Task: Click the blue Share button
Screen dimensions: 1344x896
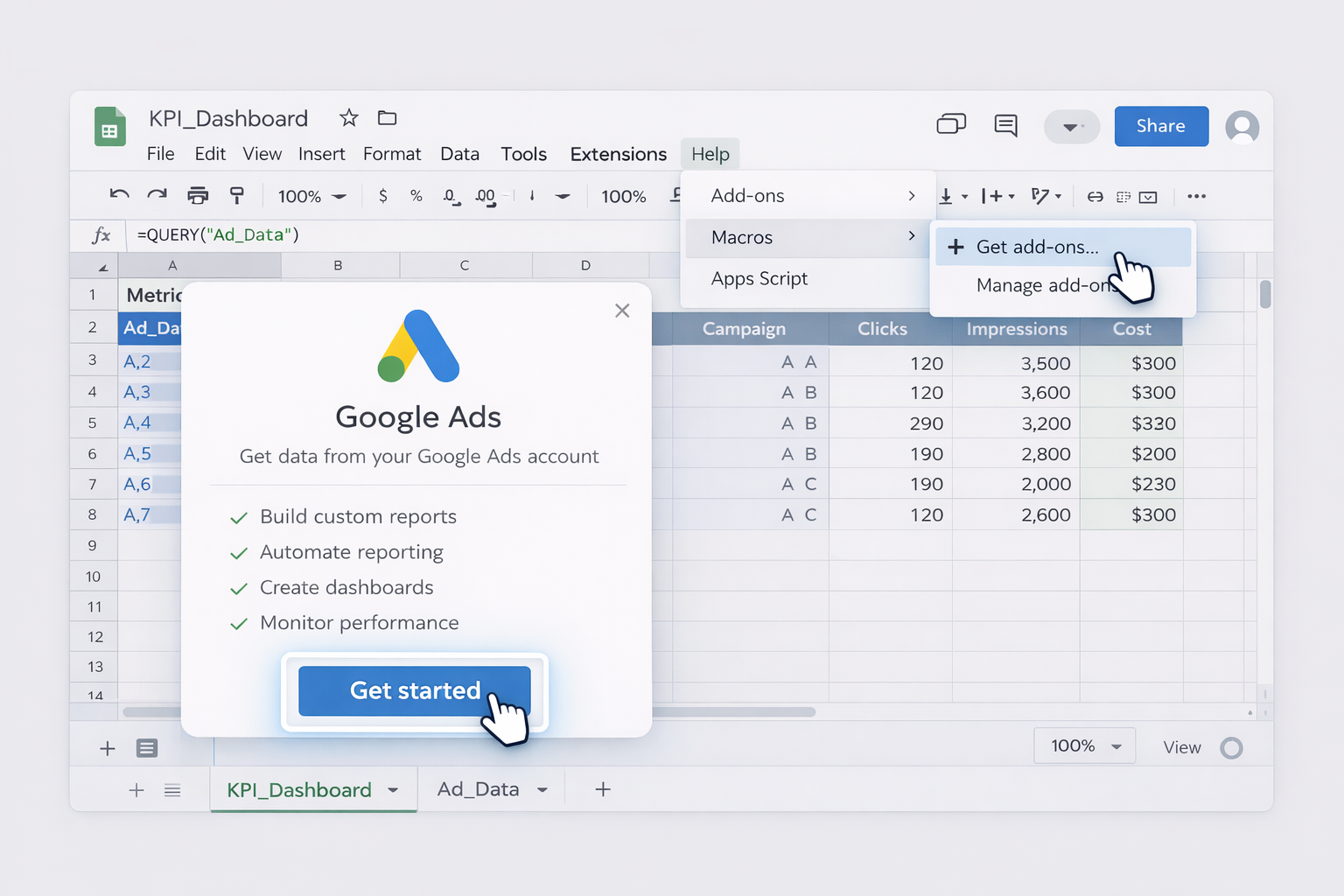Action: [1161, 126]
